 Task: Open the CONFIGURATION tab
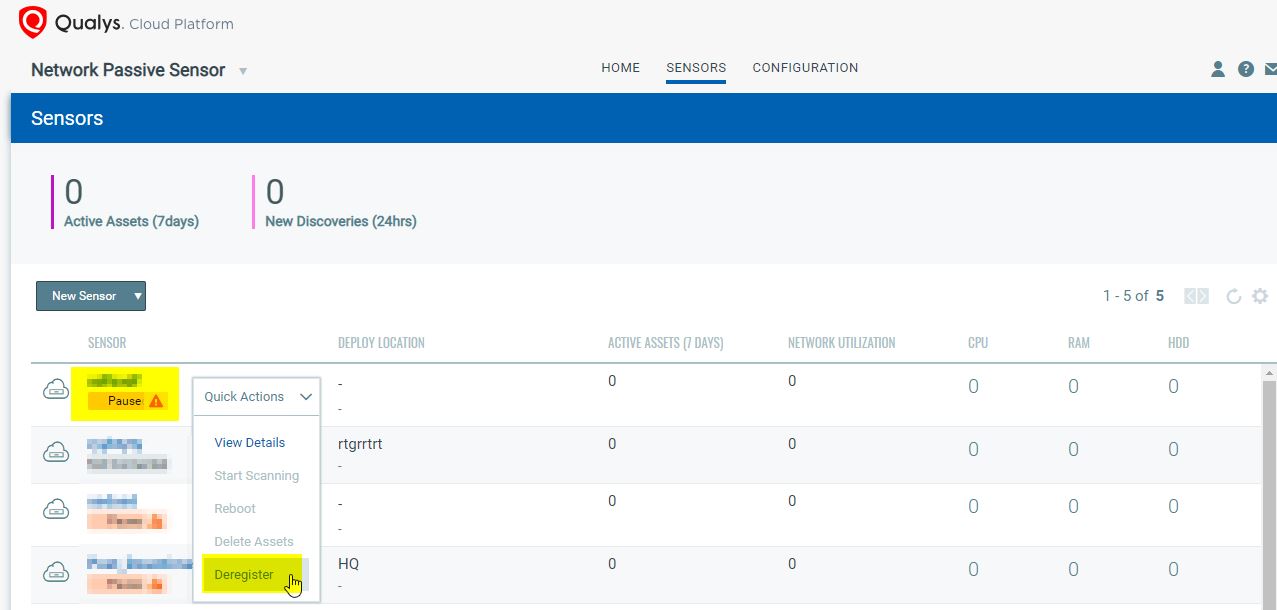[x=805, y=68]
